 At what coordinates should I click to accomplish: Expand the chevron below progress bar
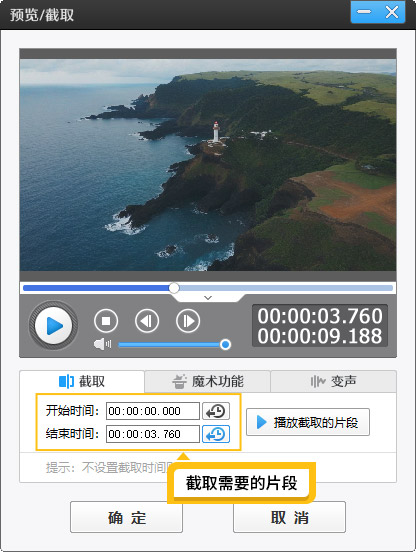click(x=208, y=298)
